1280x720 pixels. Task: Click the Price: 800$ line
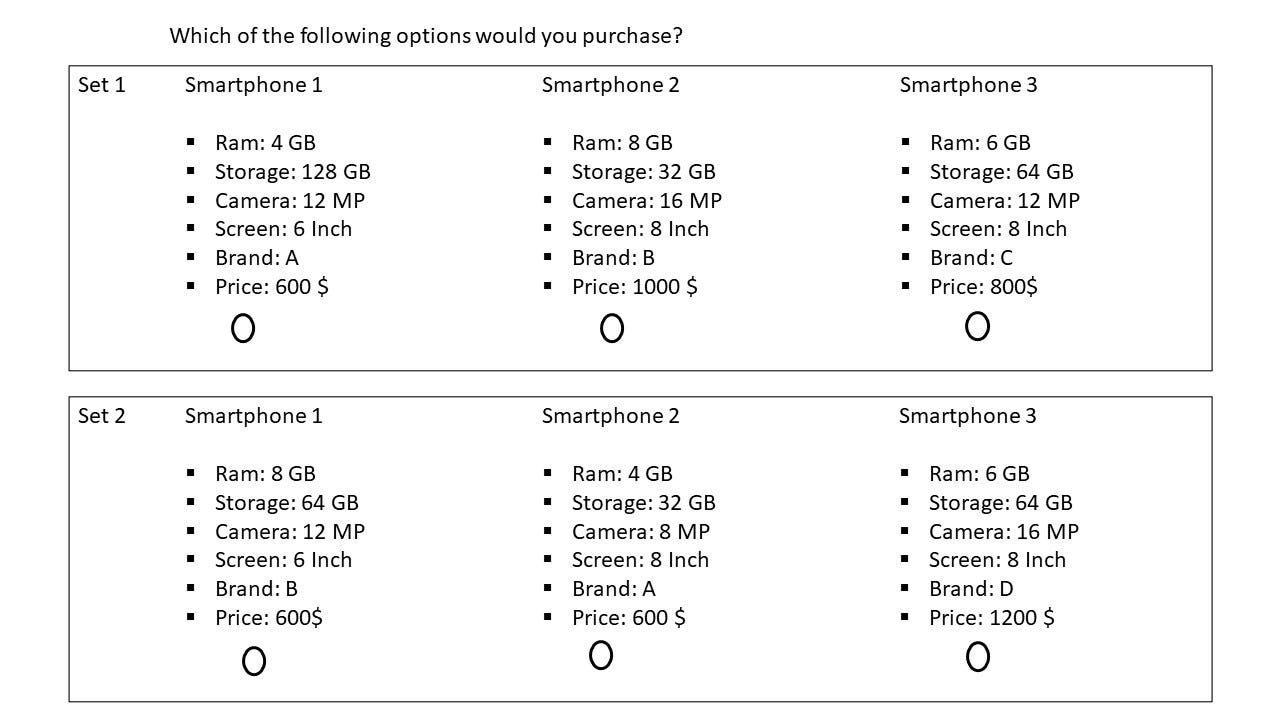(983, 287)
